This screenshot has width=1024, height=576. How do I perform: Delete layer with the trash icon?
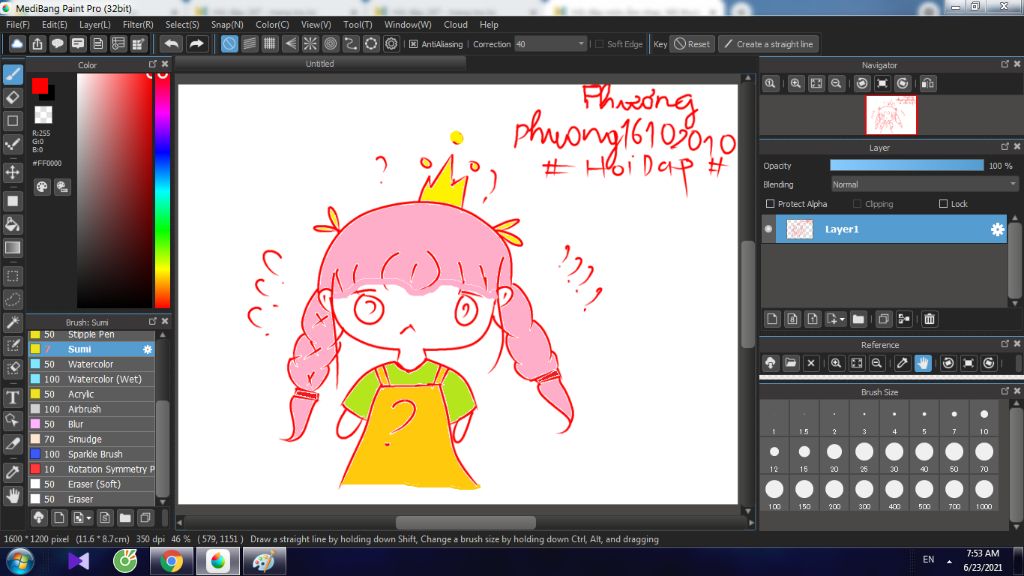coord(929,319)
